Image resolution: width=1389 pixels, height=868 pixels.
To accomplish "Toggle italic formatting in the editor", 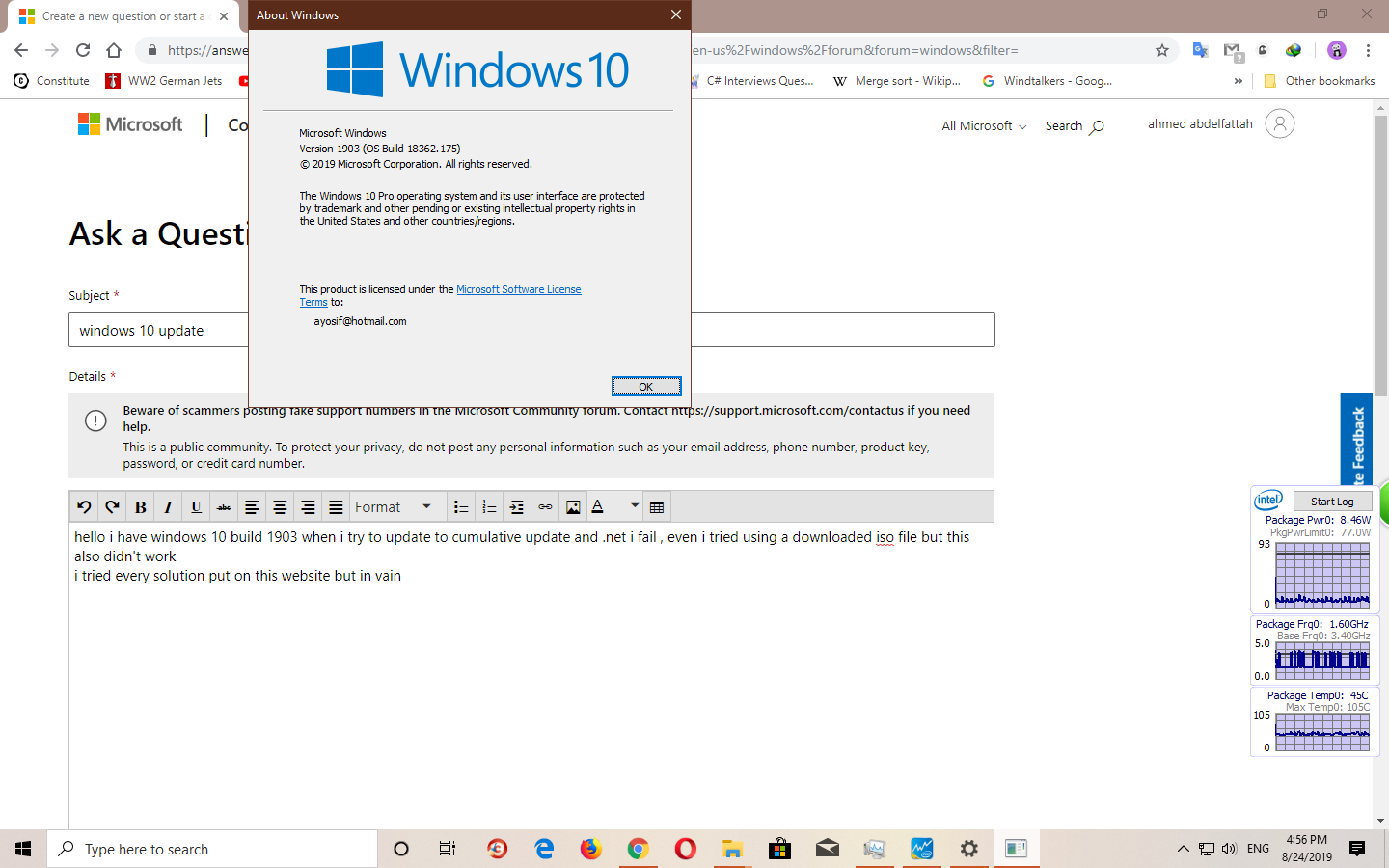I will (x=168, y=507).
